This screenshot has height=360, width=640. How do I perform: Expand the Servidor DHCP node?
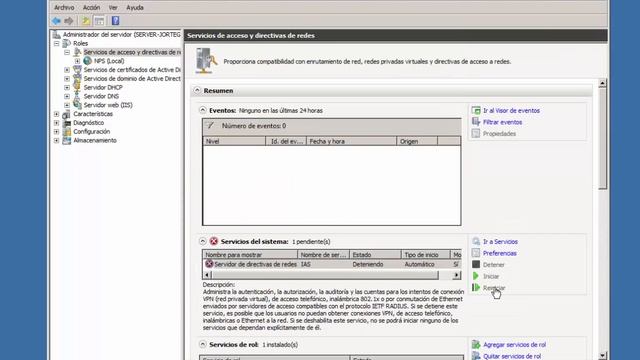point(67,87)
